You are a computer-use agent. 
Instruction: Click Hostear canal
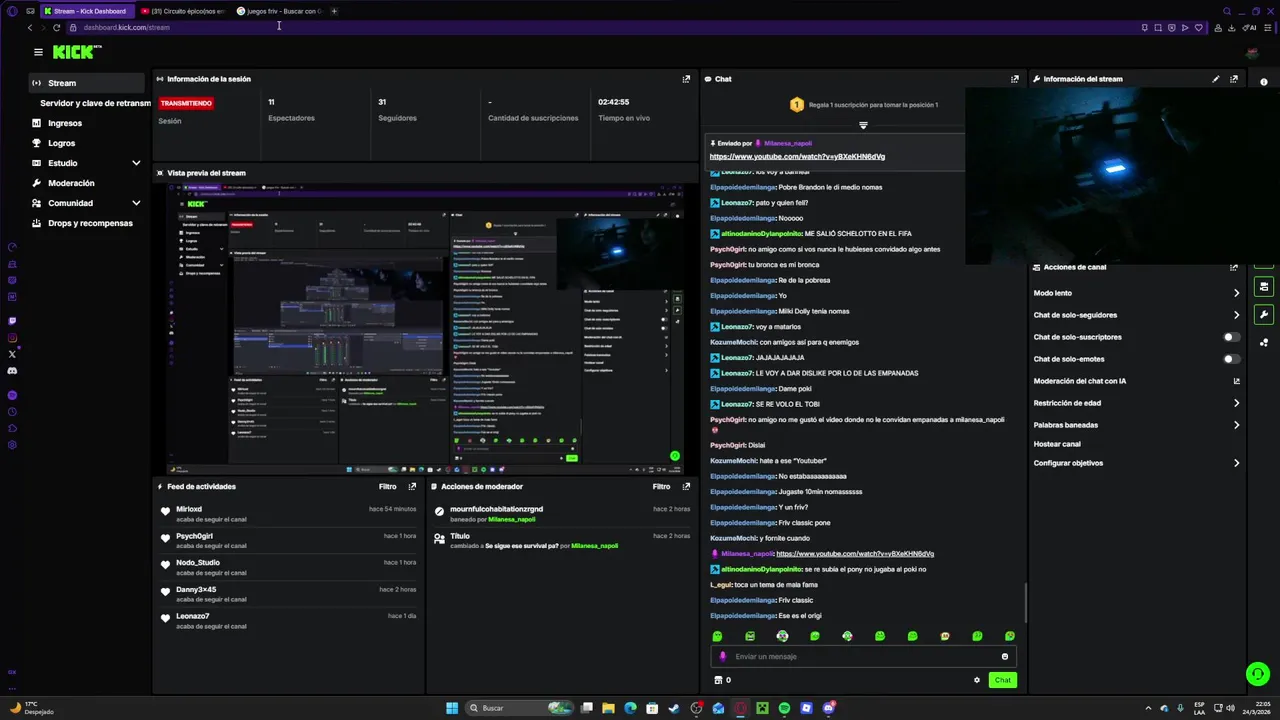pos(1057,444)
